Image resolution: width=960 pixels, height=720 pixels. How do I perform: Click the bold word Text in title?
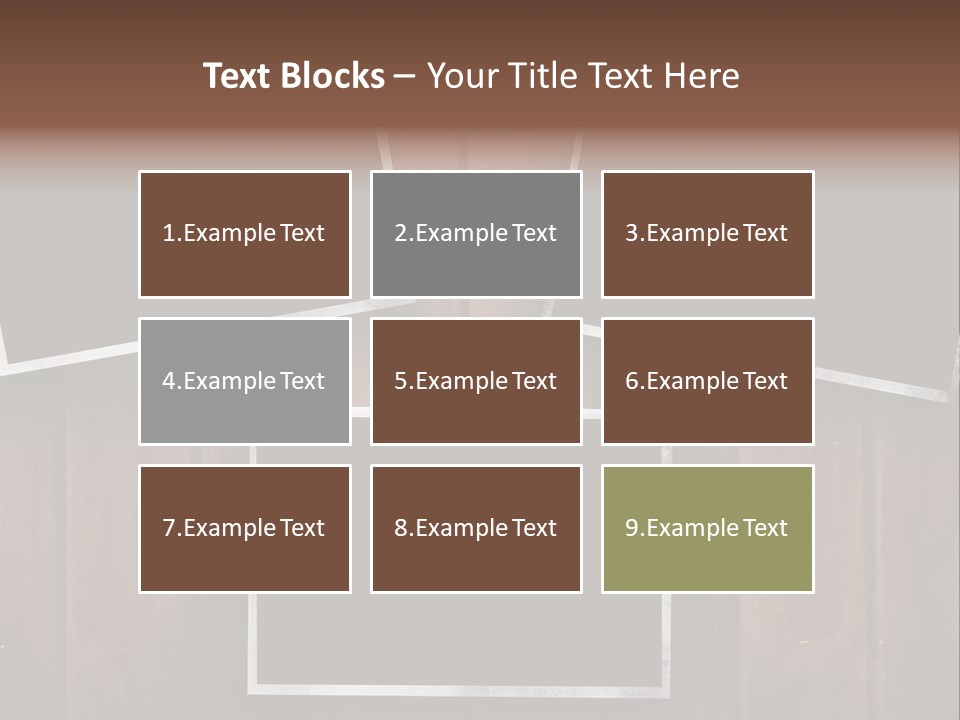(x=236, y=76)
